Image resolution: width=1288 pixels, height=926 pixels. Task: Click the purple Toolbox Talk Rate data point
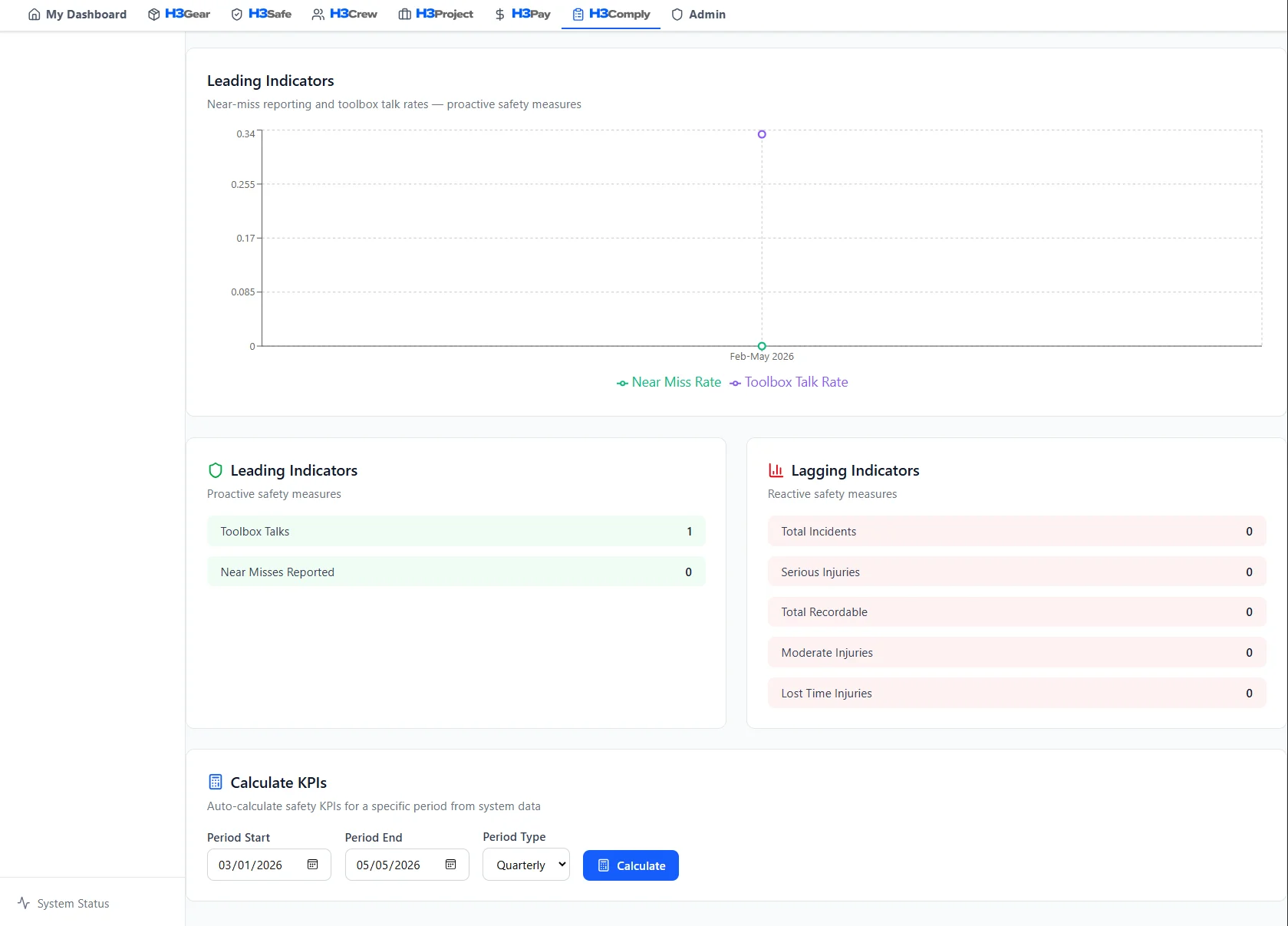click(x=762, y=134)
